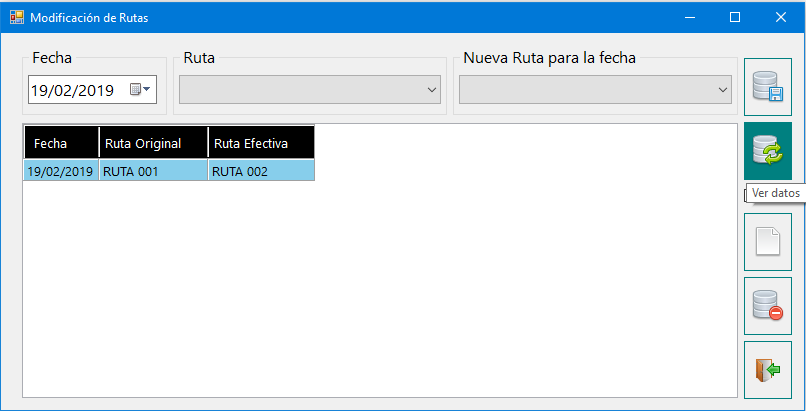Select the RUTA 001 cell
806x411 pixels.
[x=154, y=171]
